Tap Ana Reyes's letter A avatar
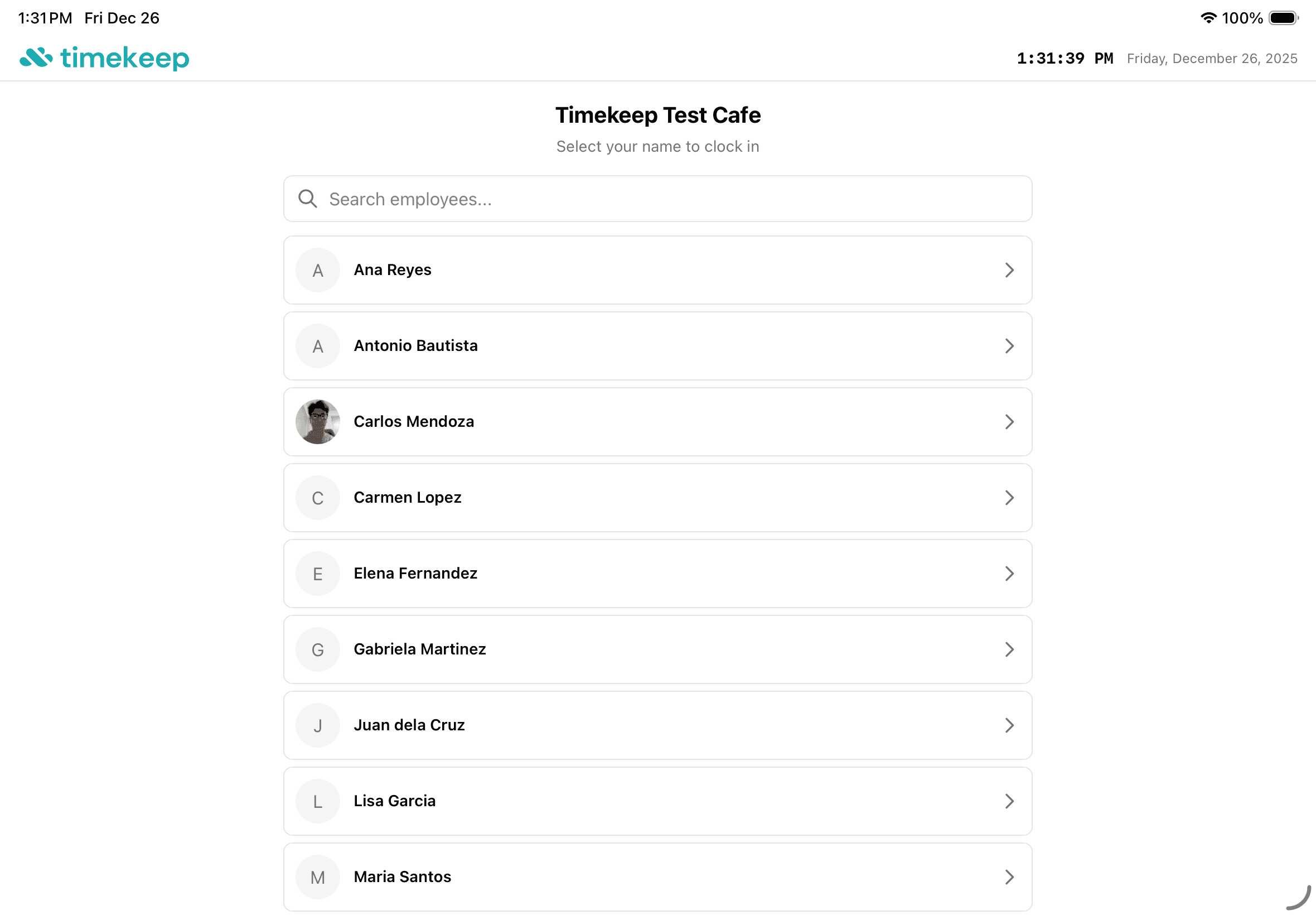Screen dimensions: 1316x915 318,270
